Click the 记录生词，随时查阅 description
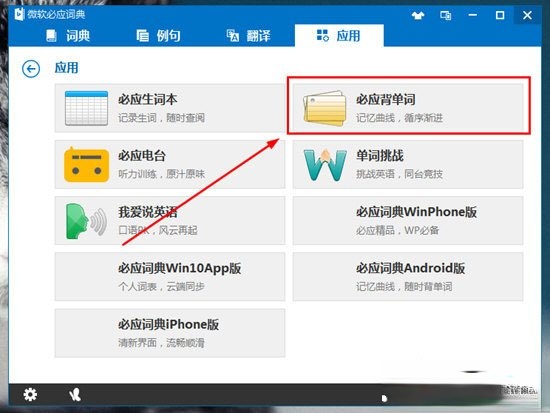Viewport: 550px width, 413px height. click(161, 118)
